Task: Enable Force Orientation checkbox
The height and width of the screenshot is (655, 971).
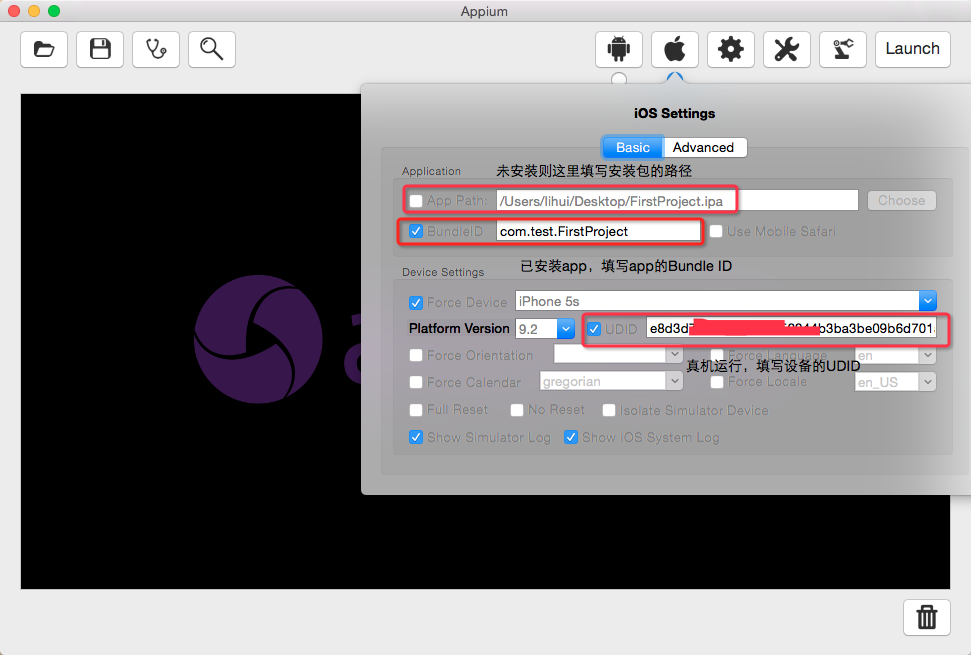Action: [x=416, y=355]
